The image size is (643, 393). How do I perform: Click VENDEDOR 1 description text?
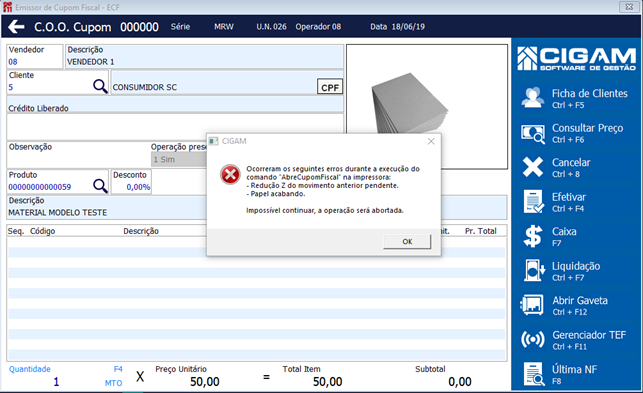91,62
